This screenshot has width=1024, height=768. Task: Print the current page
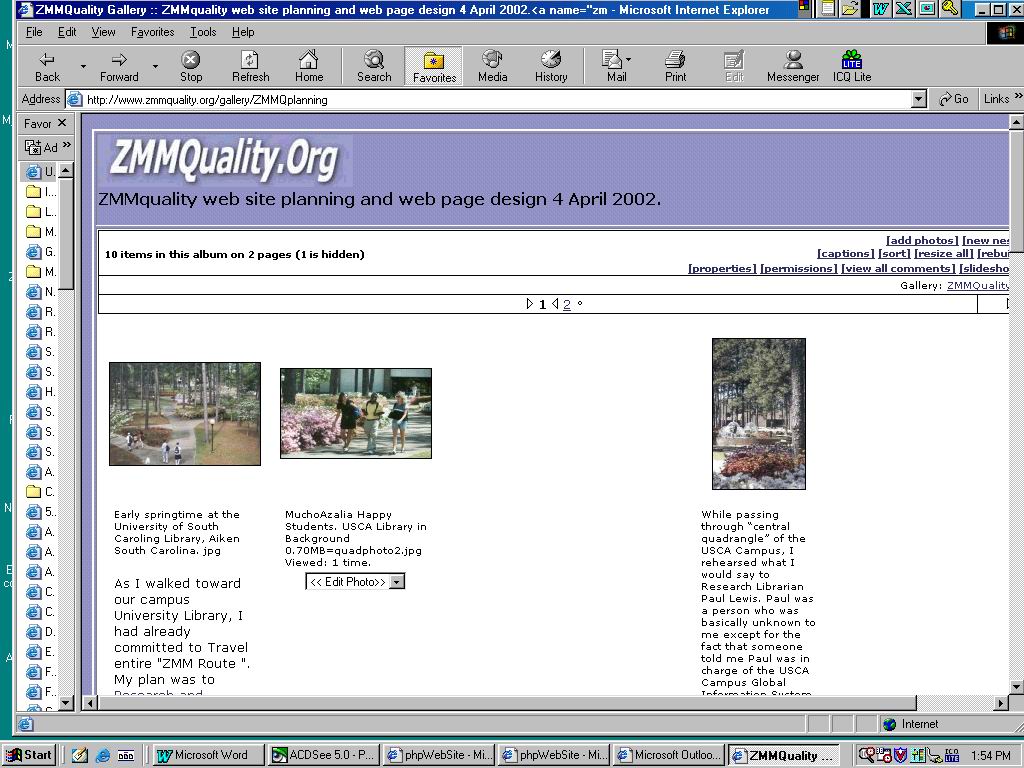[675, 67]
